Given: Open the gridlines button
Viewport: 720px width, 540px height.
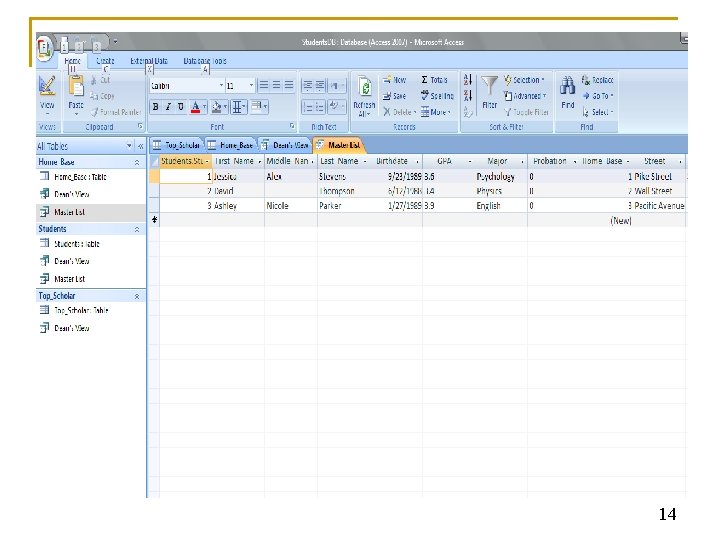Looking at the screenshot, I should [x=239, y=107].
